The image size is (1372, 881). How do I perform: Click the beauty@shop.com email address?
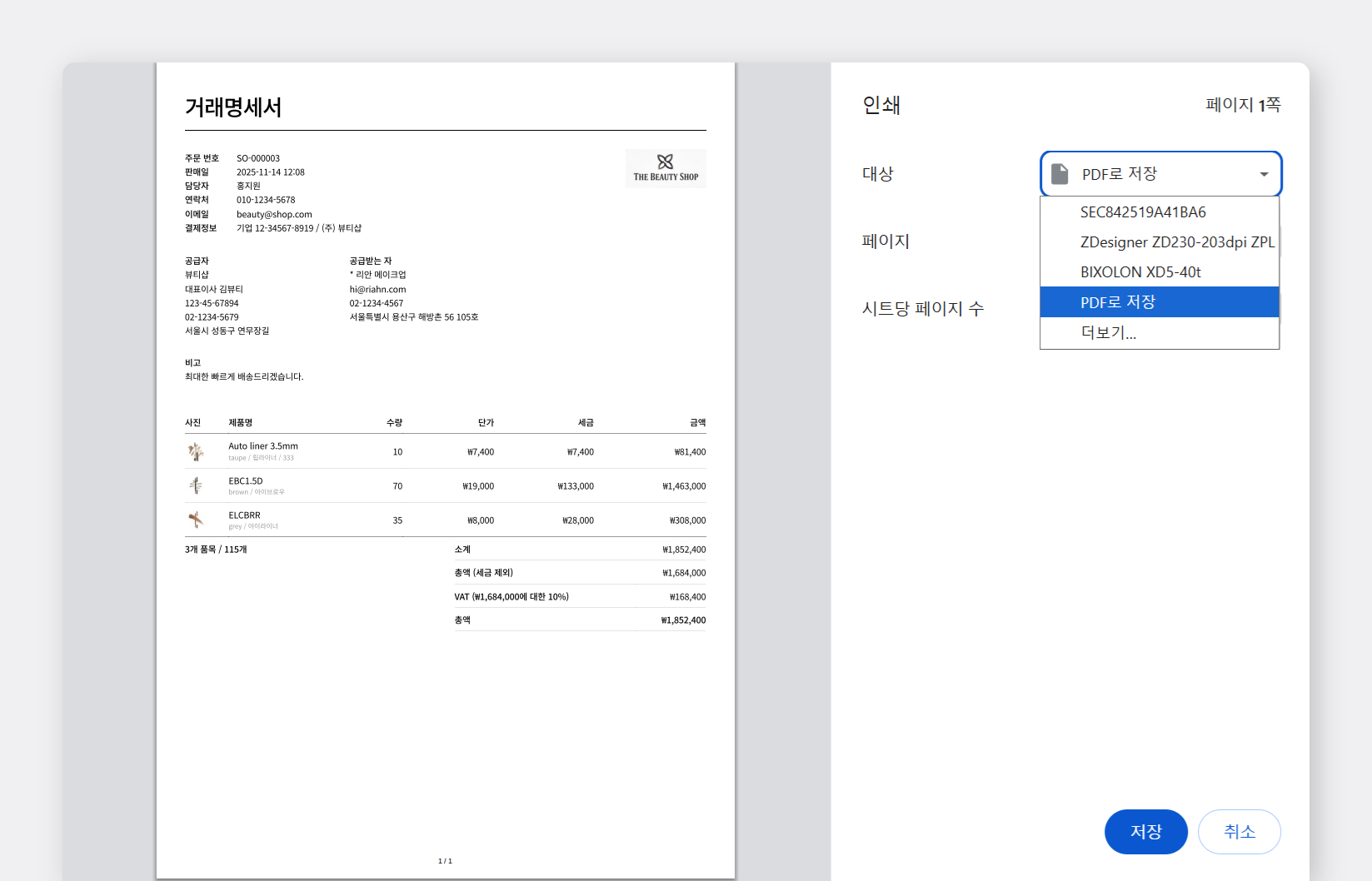coord(274,214)
